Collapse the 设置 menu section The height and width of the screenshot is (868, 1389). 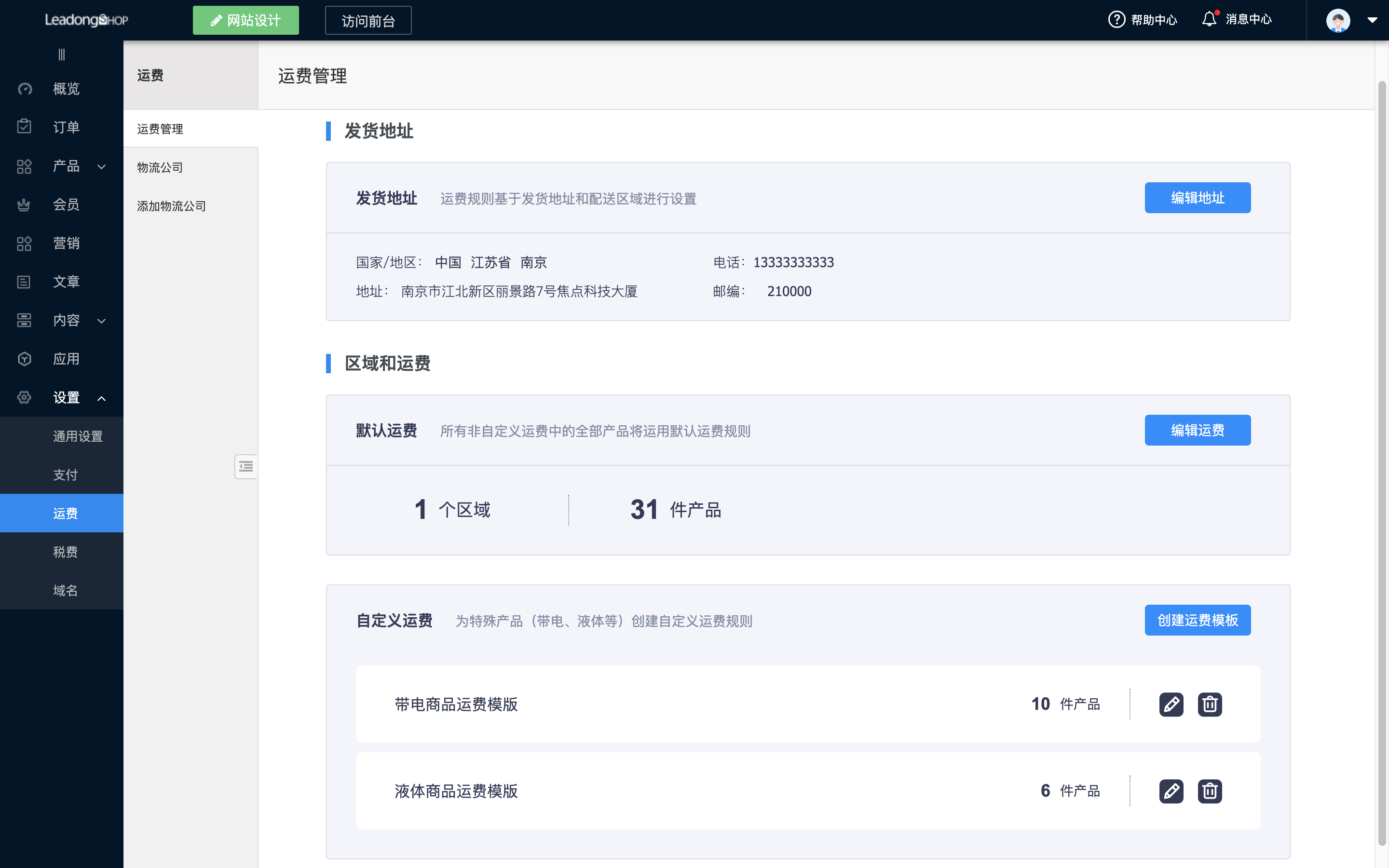point(102,398)
